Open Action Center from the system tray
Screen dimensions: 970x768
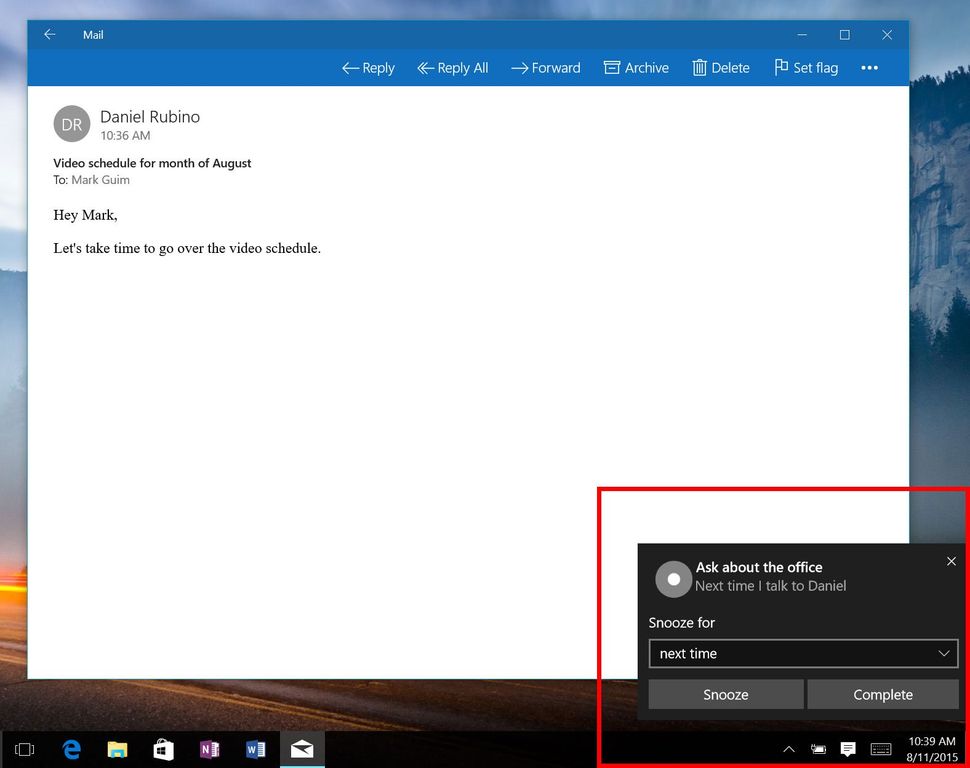(x=848, y=748)
